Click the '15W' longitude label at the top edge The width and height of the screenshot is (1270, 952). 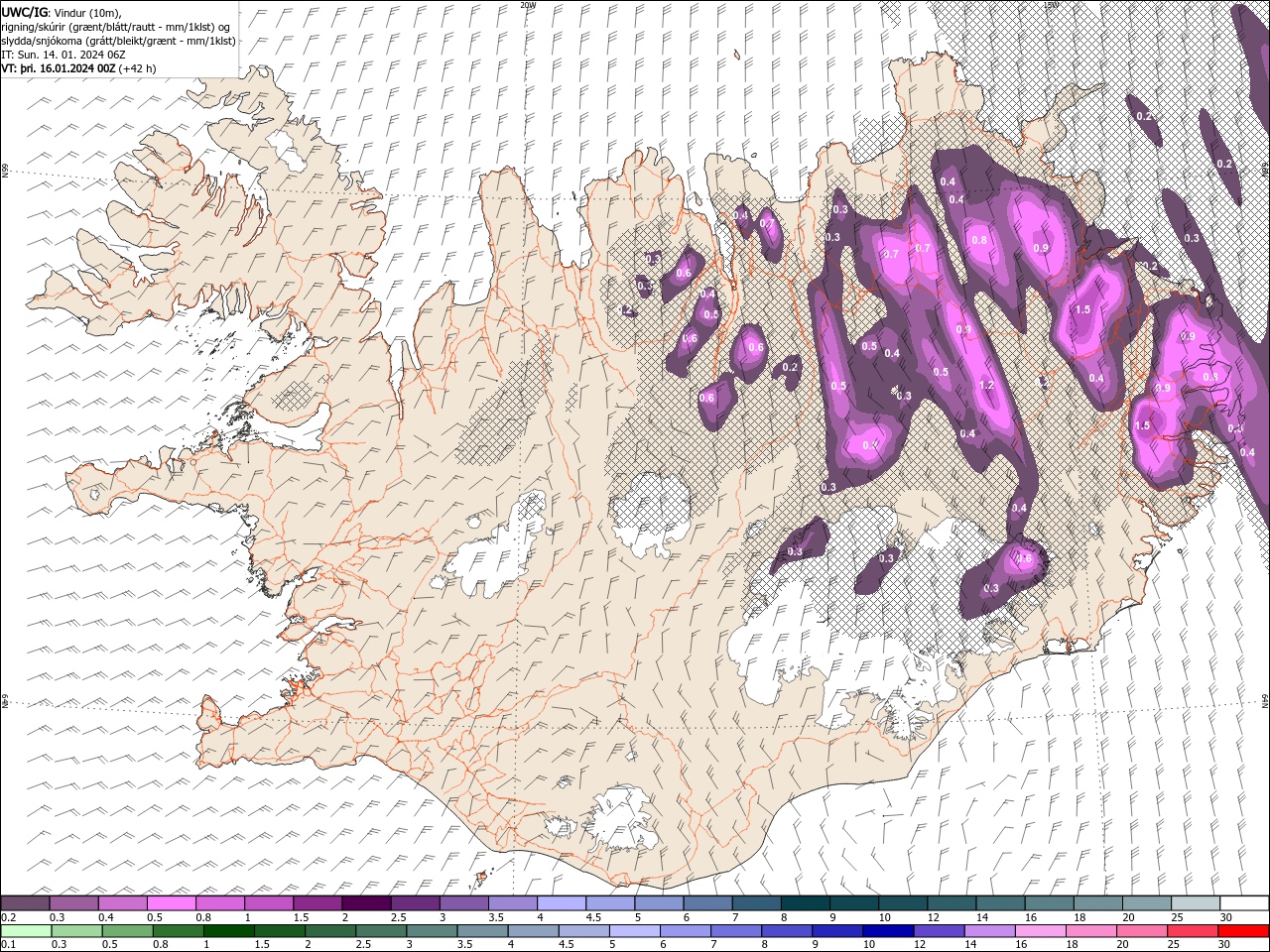(1051, 5)
